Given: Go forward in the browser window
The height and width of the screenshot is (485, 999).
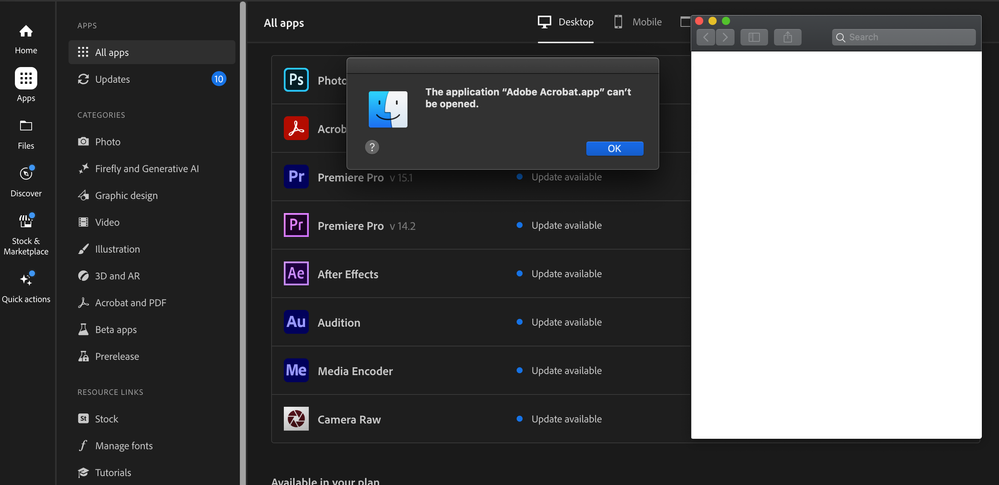Looking at the screenshot, I should 725,37.
